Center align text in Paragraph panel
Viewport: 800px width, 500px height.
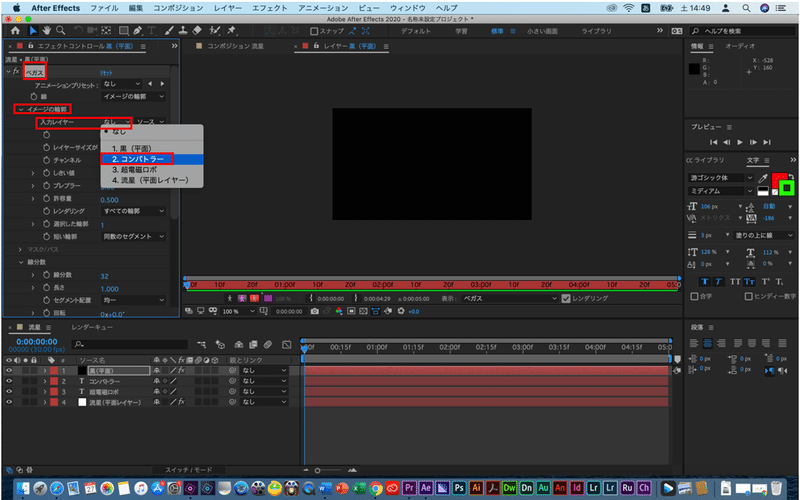(x=707, y=343)
